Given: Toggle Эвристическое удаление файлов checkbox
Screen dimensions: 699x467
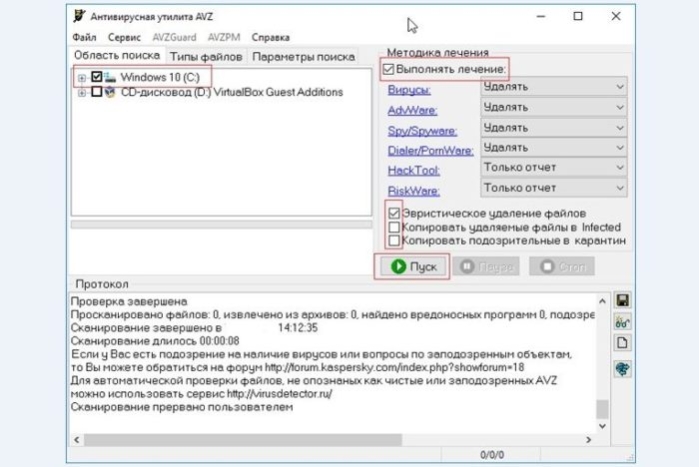Looking at the screenshot, I should coord(394,213).
